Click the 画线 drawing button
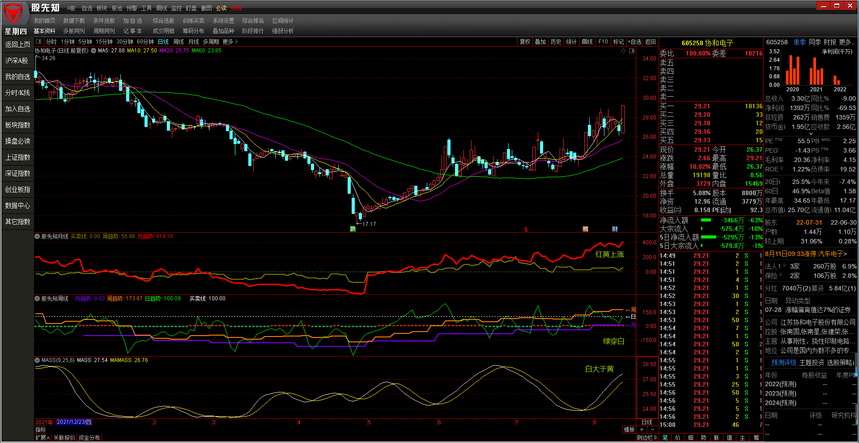 pyautogui.click(x=587, y=42)
